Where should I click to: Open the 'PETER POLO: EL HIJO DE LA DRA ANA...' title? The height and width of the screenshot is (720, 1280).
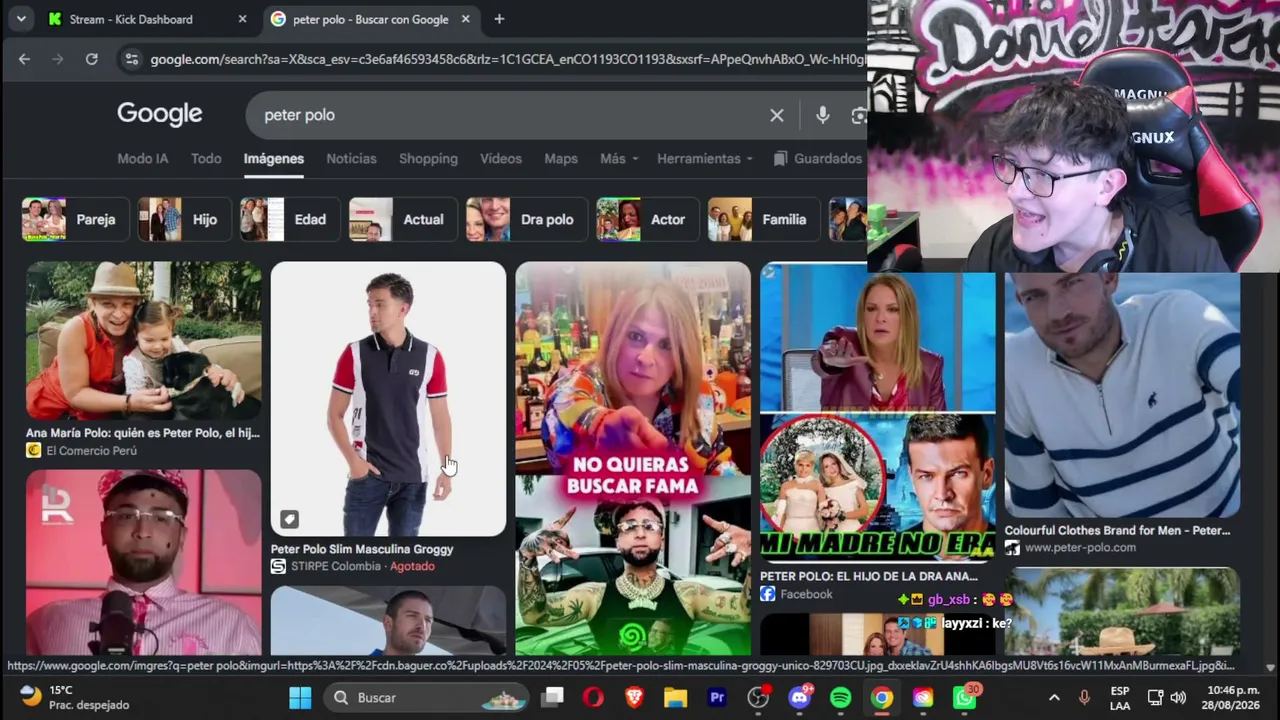click(x=869, y=576)
